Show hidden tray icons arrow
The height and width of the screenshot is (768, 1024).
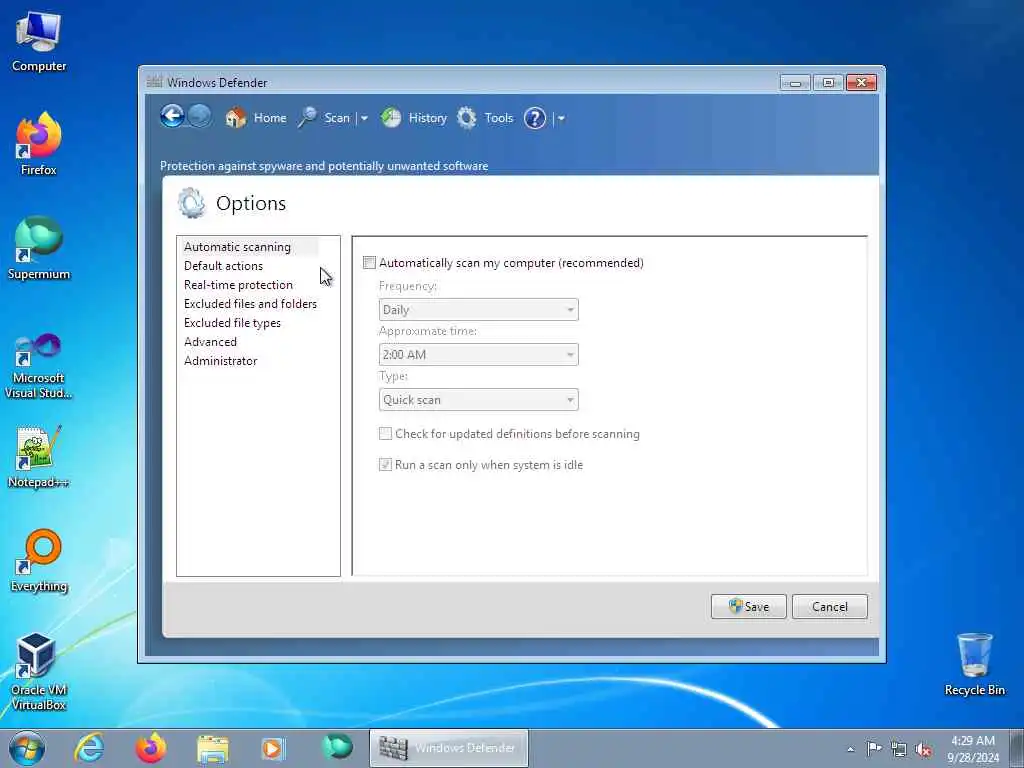click(850, 749)
